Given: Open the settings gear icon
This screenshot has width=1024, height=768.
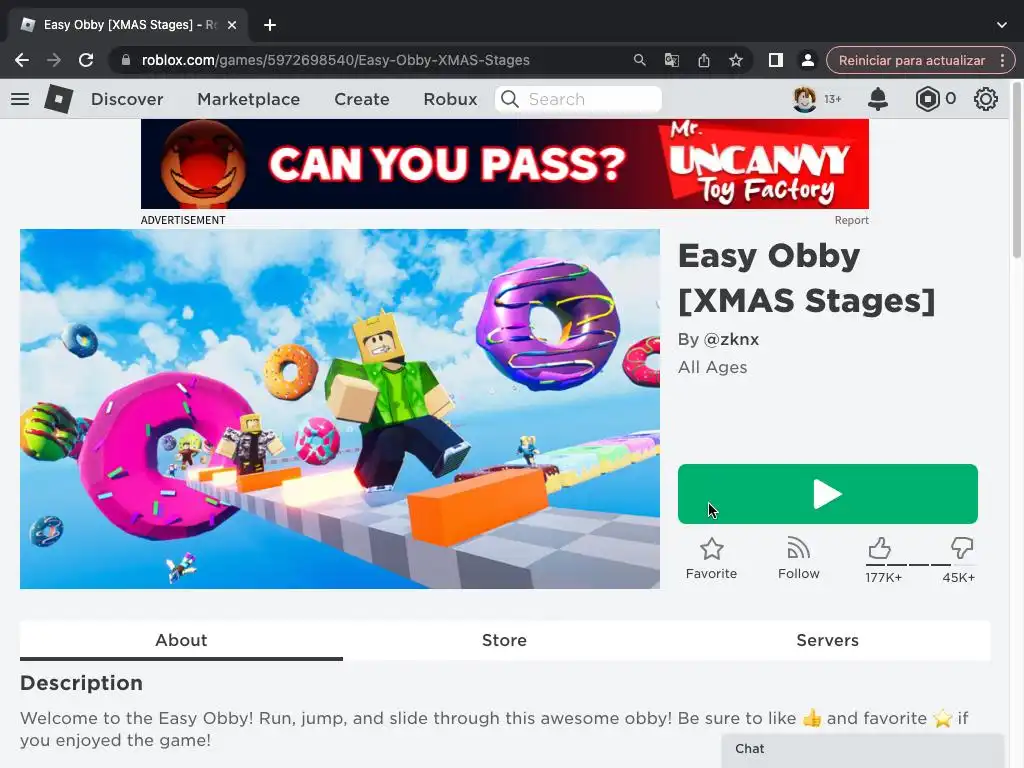Looking at the screenshot, I should click(x=985, y=99).
